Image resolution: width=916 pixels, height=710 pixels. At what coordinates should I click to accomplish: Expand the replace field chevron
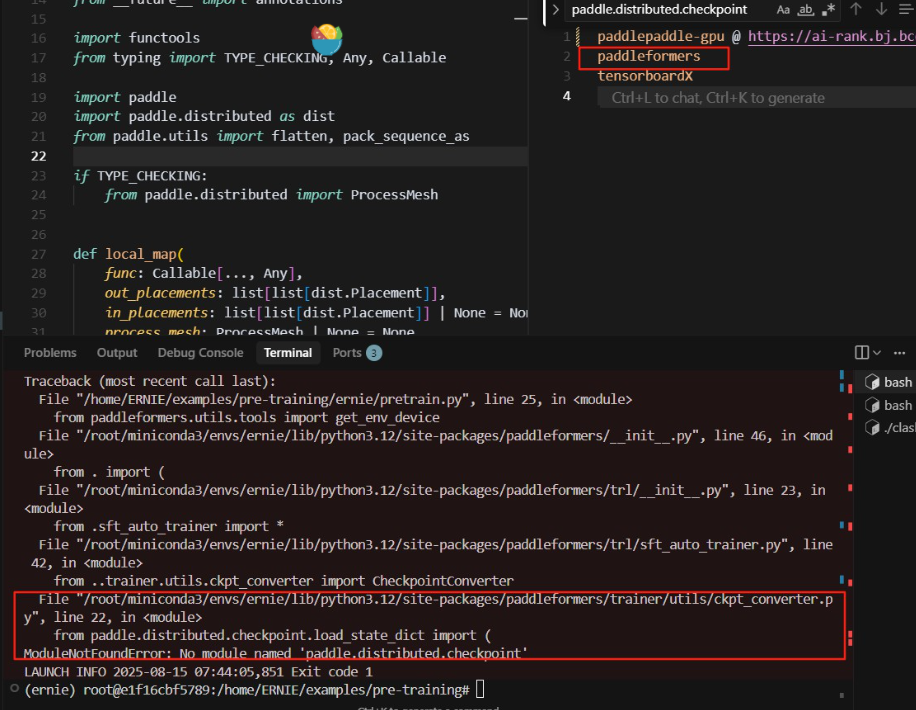[x=556, y=10]
